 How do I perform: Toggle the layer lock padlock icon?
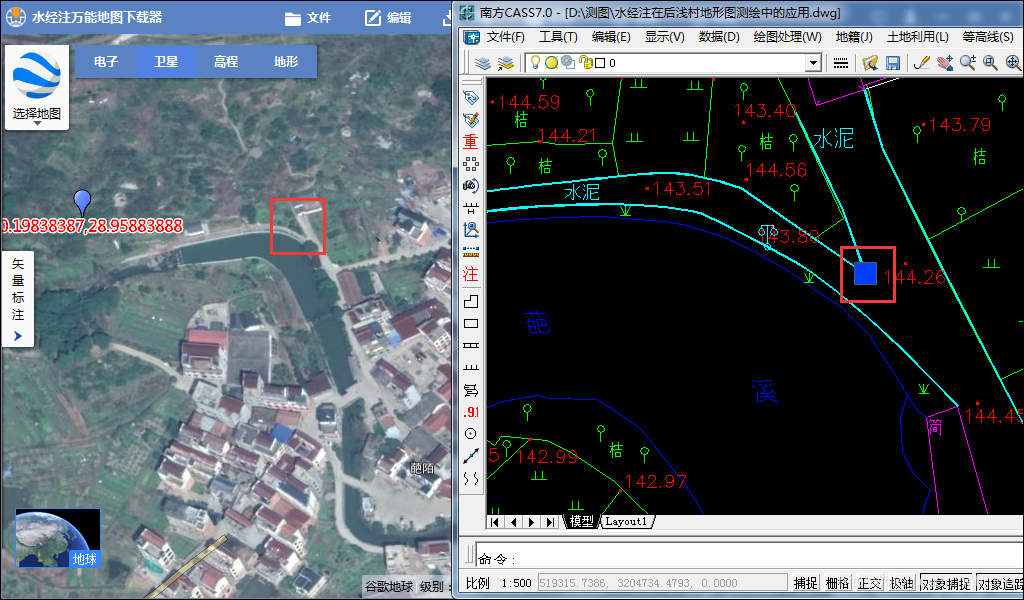tap(585, 63)
